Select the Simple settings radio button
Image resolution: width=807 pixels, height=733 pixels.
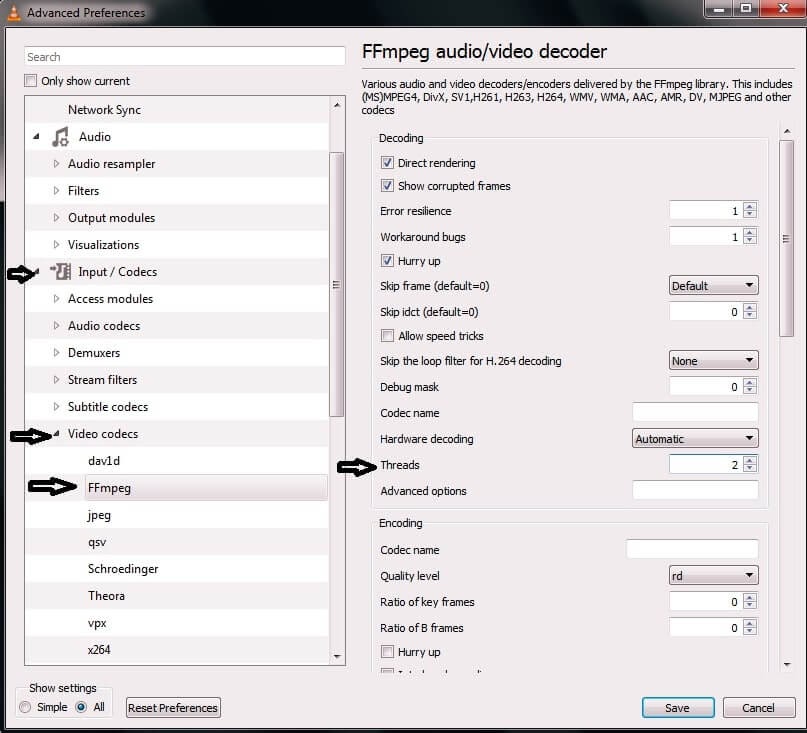point(25,707)
